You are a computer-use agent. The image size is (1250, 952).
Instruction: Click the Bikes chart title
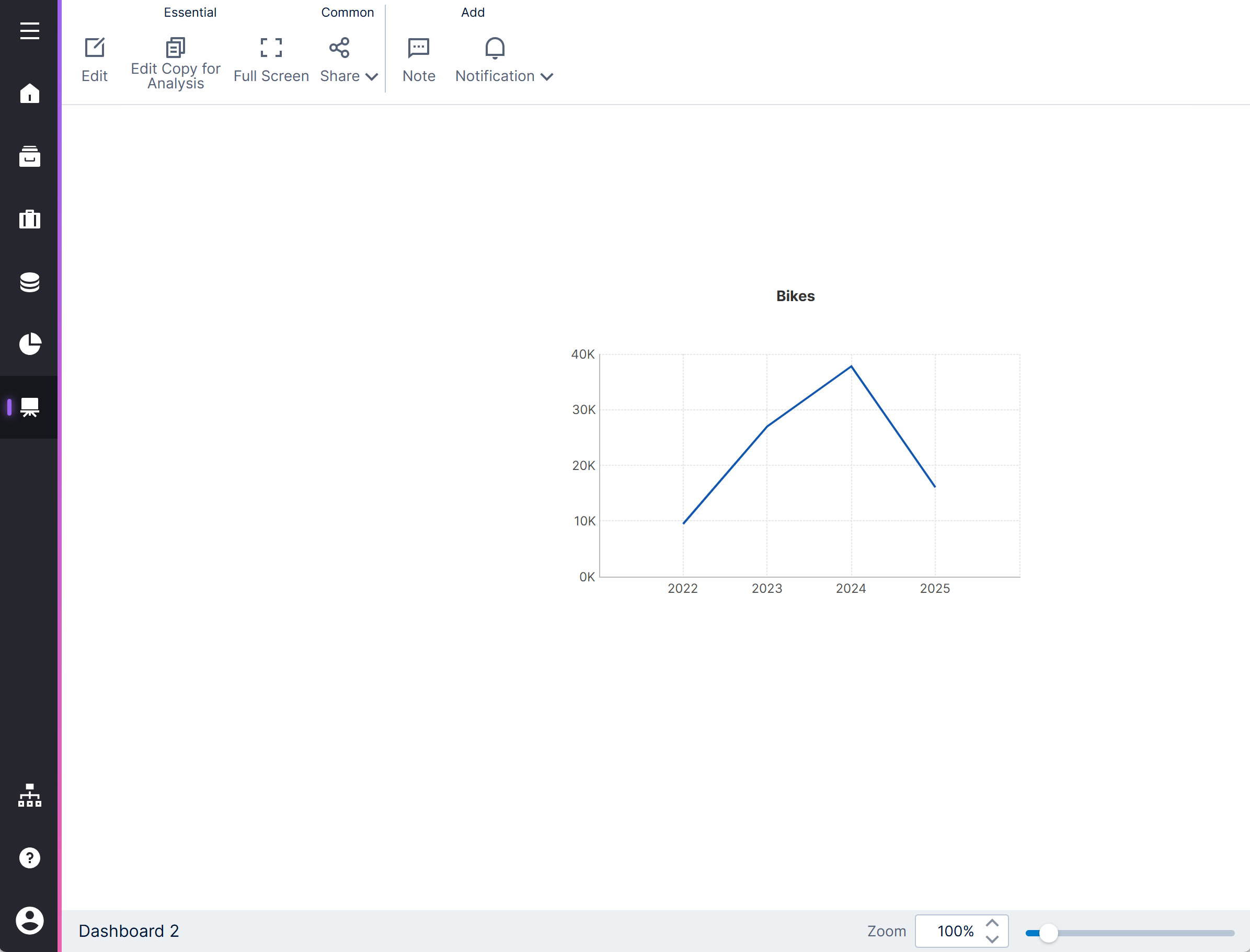(x=795, y=296)
